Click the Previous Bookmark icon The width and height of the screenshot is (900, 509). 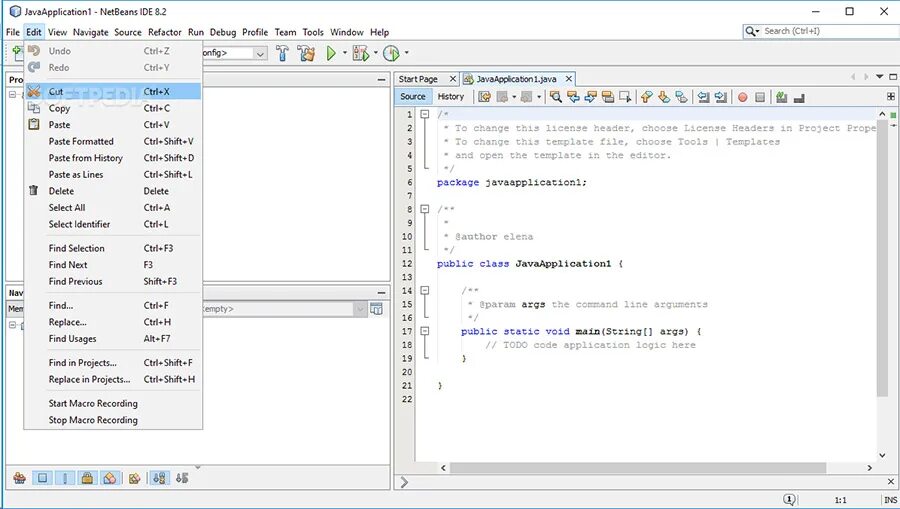646,97
